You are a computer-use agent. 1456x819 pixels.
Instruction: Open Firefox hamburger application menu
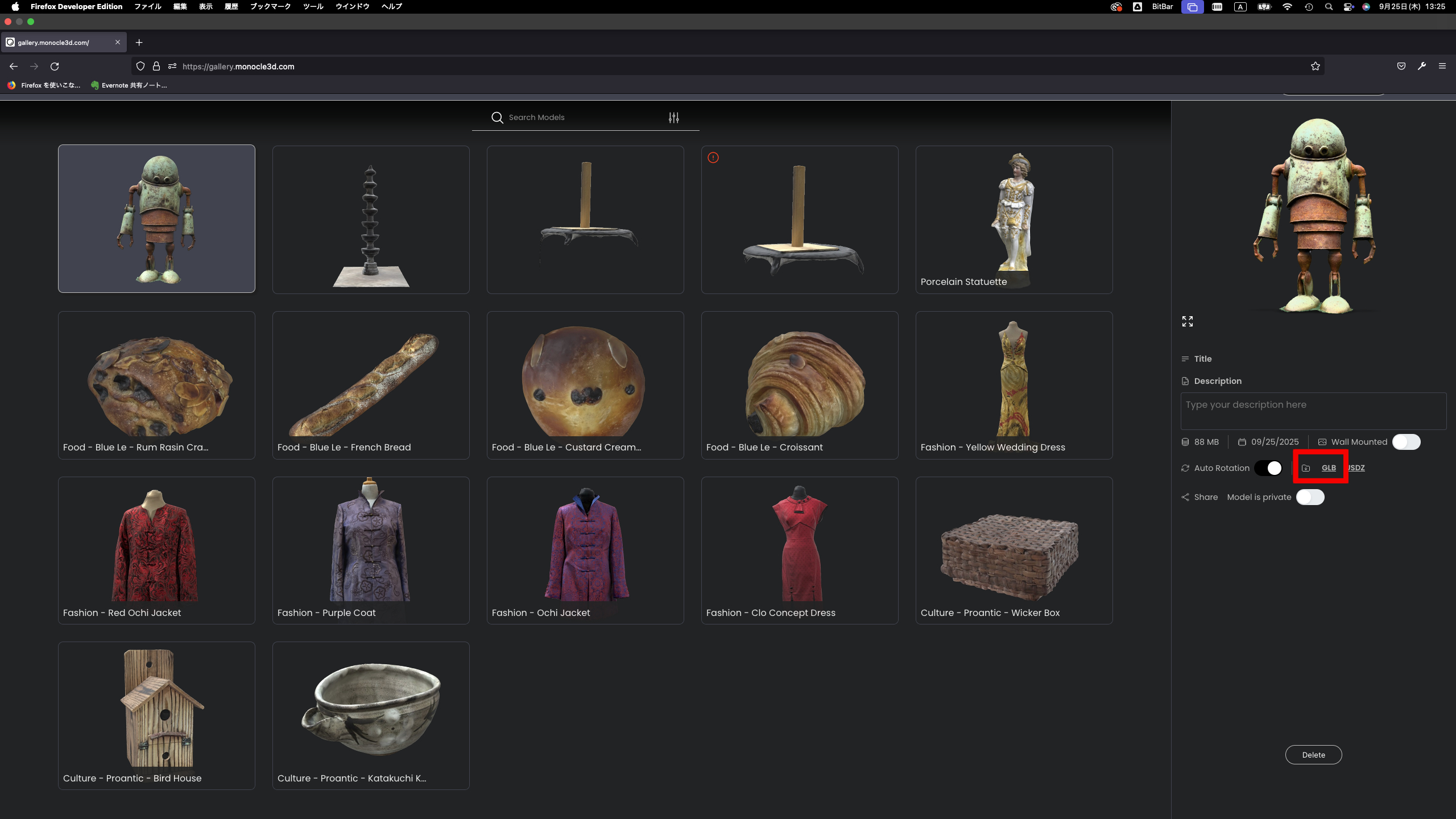click(1442, 67)
